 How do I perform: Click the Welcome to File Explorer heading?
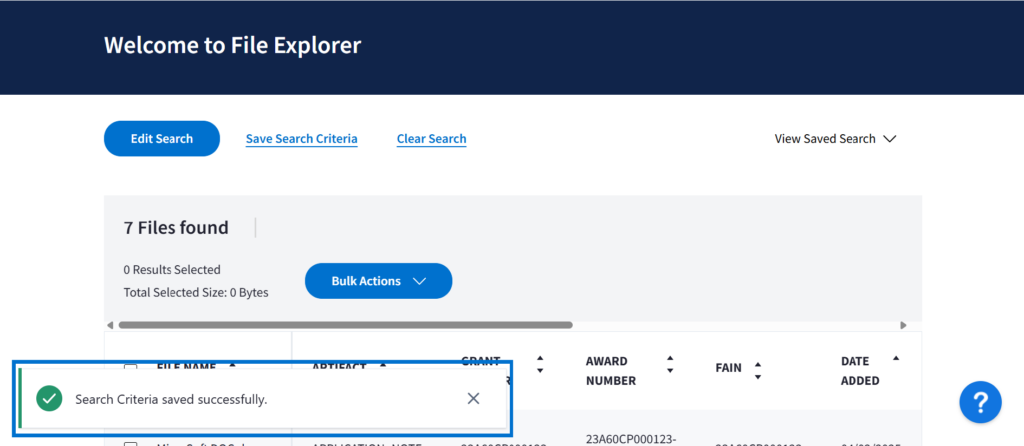pyautogui.click(x=232, y=45)
